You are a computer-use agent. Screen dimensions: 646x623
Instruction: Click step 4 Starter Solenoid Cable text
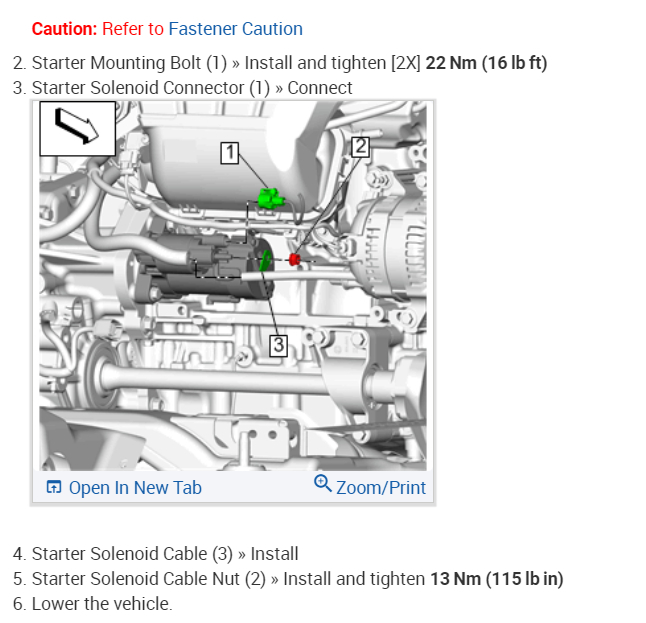click(155, 554)
